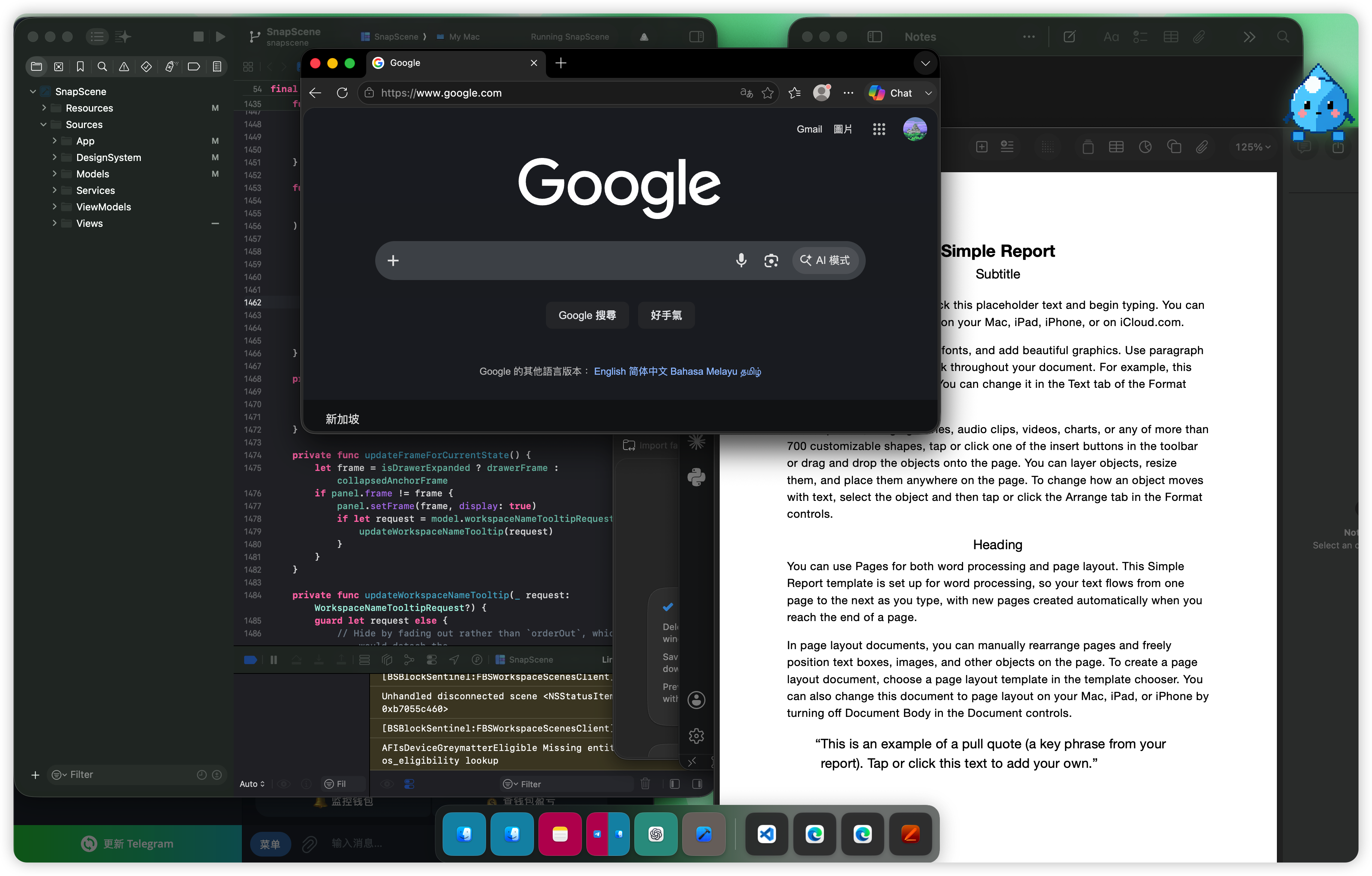Open Xcode's Issue navigator warning triangle

(124, 67)
